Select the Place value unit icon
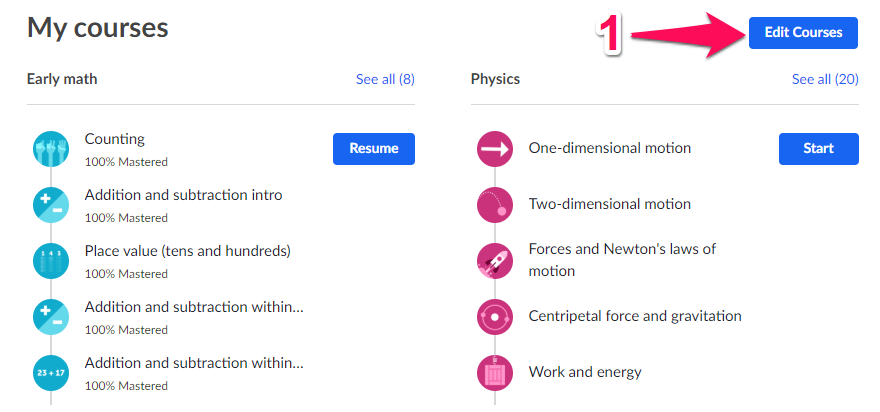Screen dimensions: 880x412 tap(51, 261)
